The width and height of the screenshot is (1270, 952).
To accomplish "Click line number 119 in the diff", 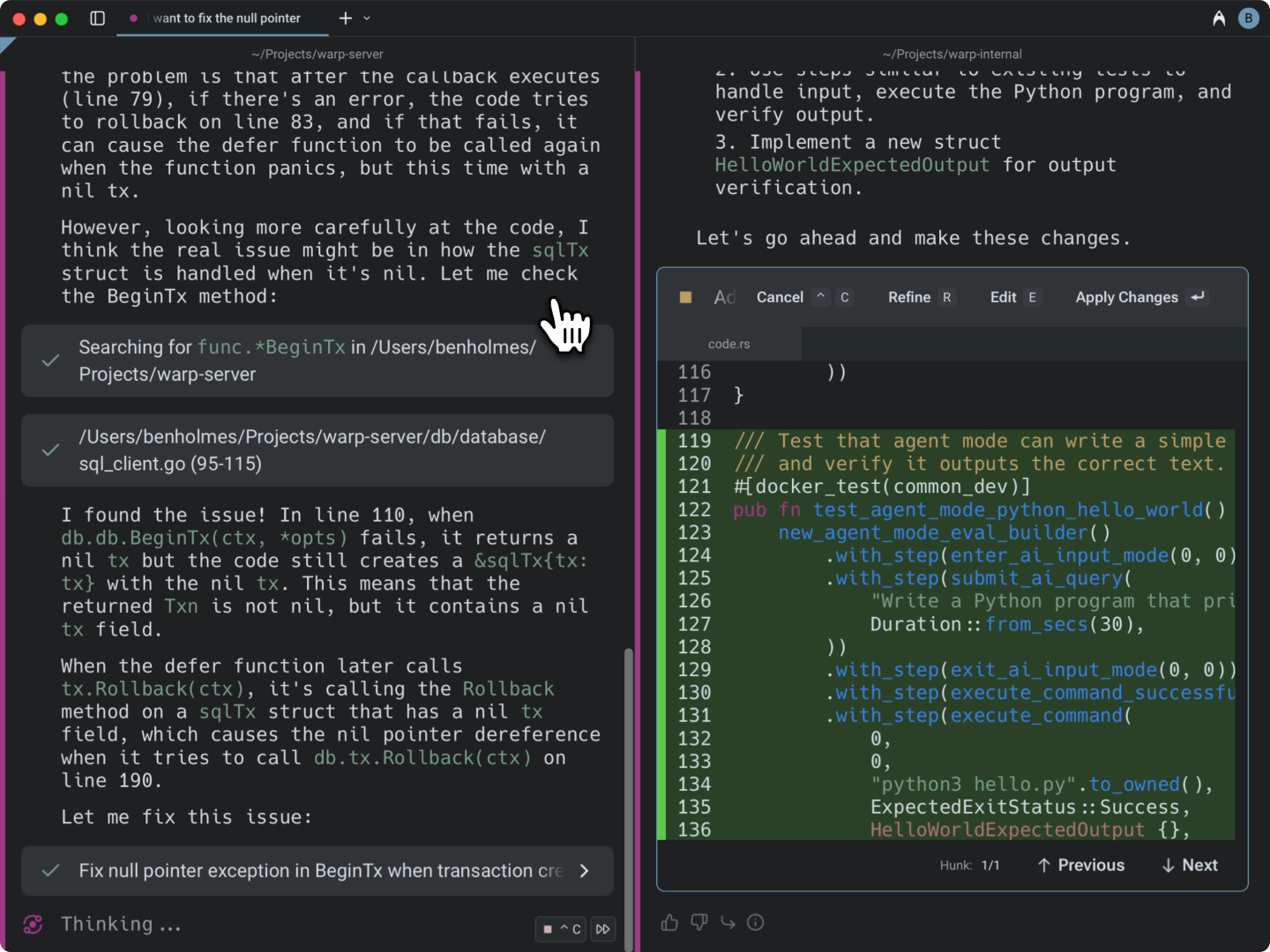I will coord(694,441).
